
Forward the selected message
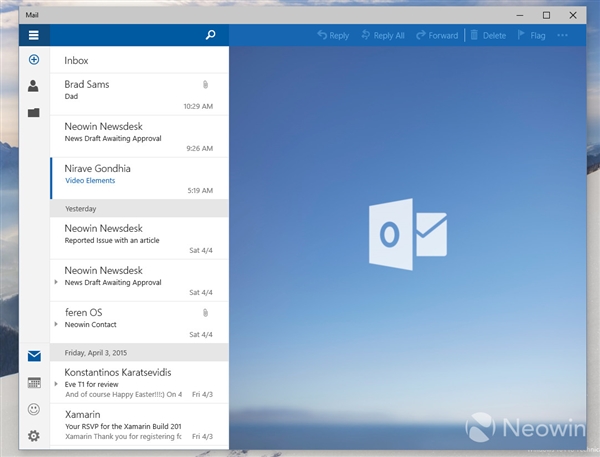(x=435, y=35)
